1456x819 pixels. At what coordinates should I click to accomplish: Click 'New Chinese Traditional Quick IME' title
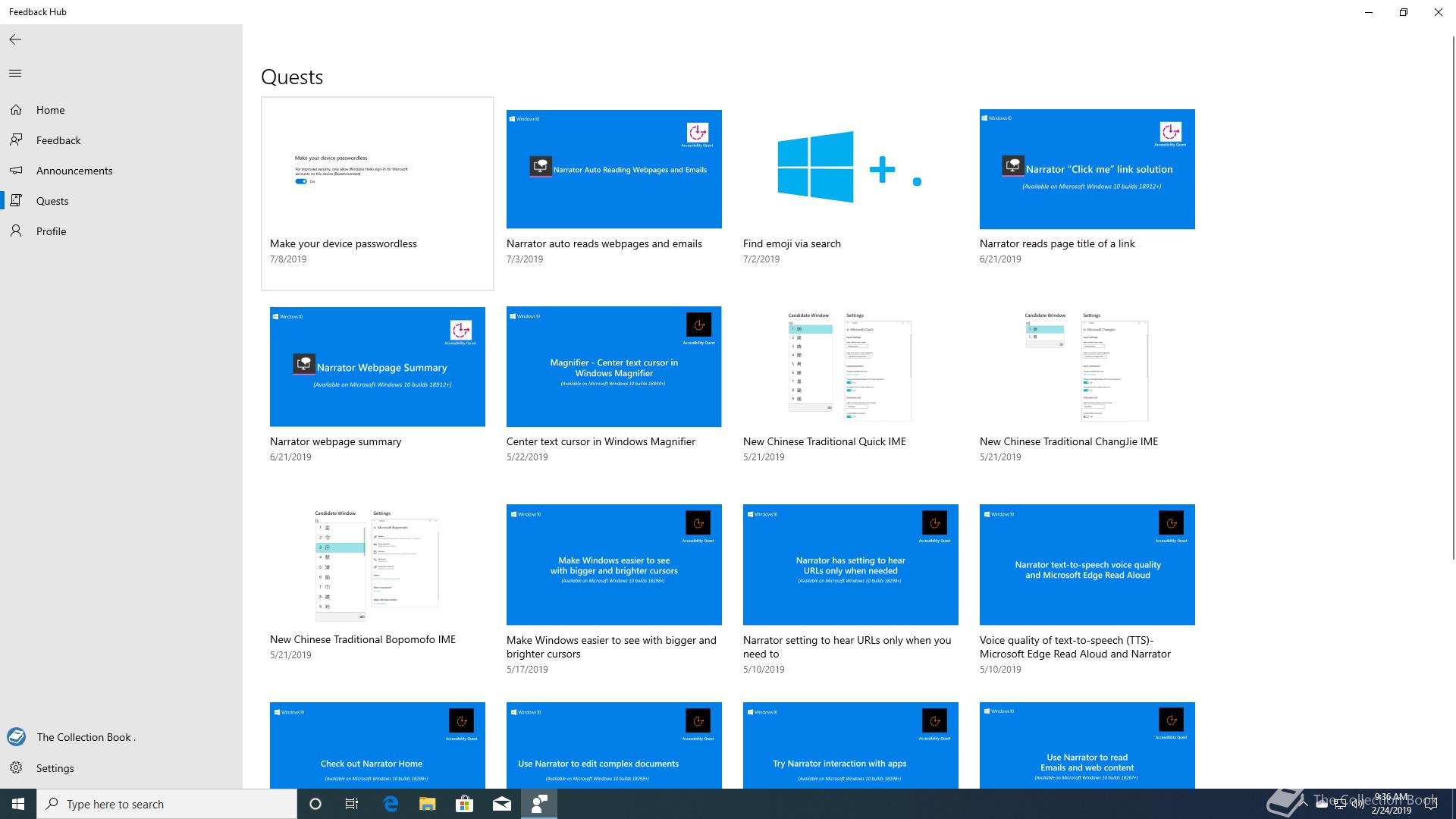point(824,441)
